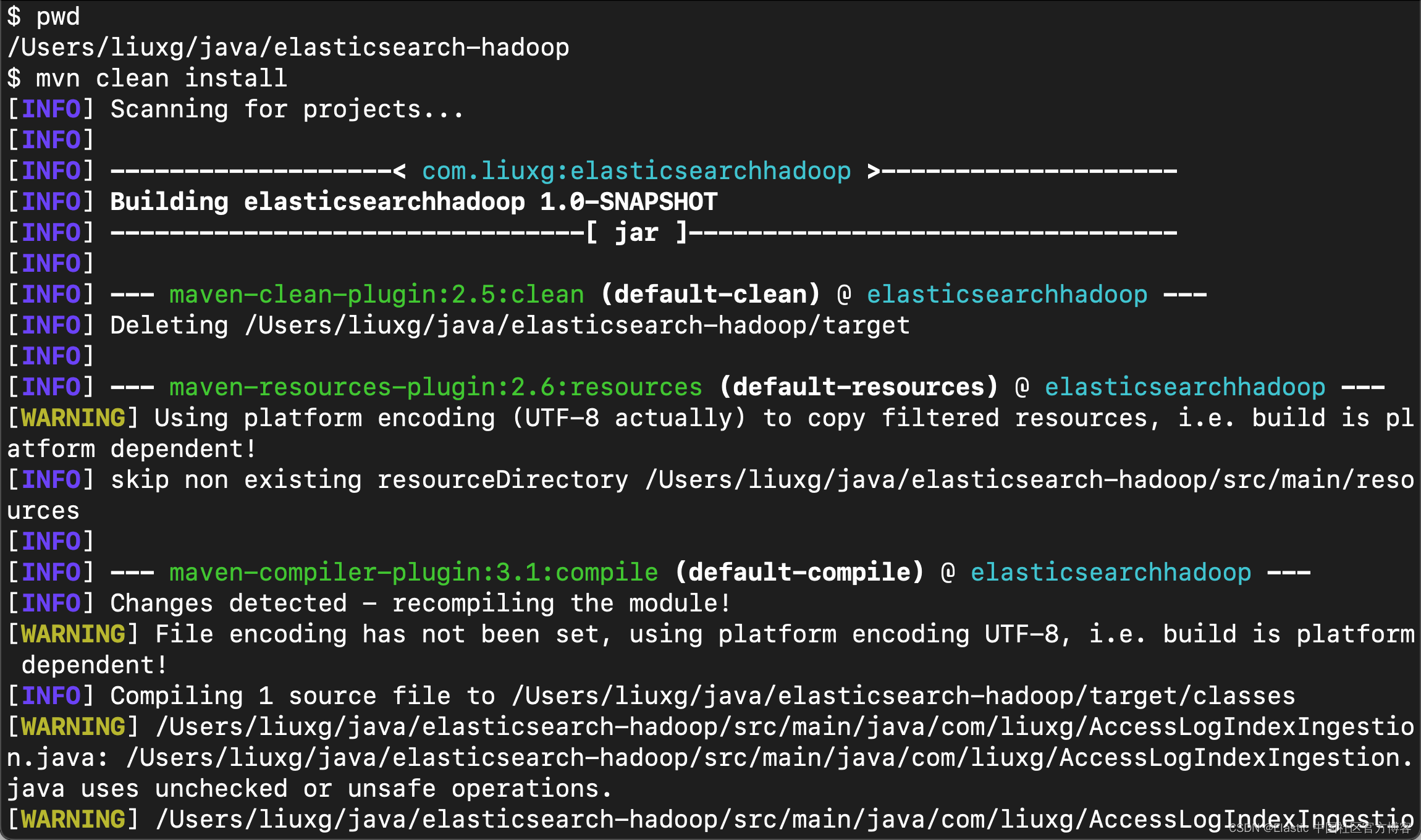Click 'Scanning for projects...' info line

(x=287, y=109)
